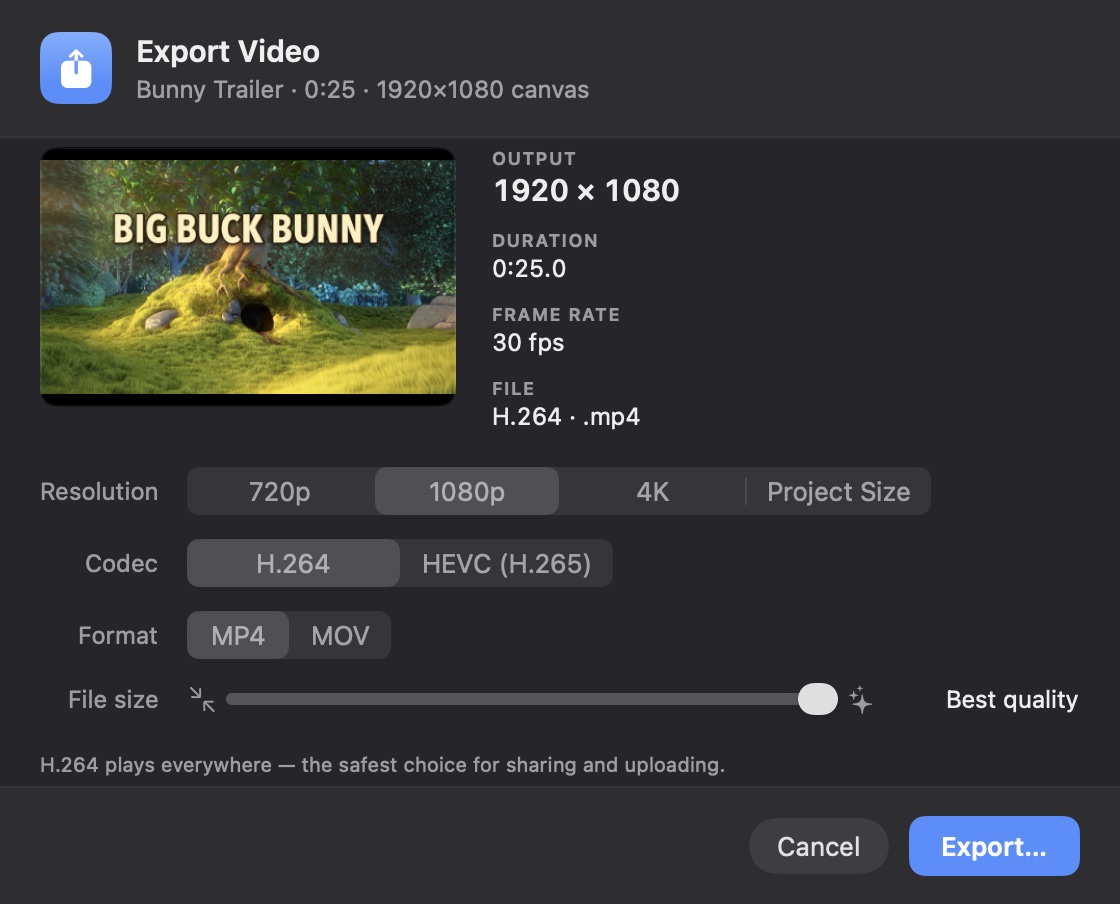Click the middle of file size slider track

coord(531,699)
